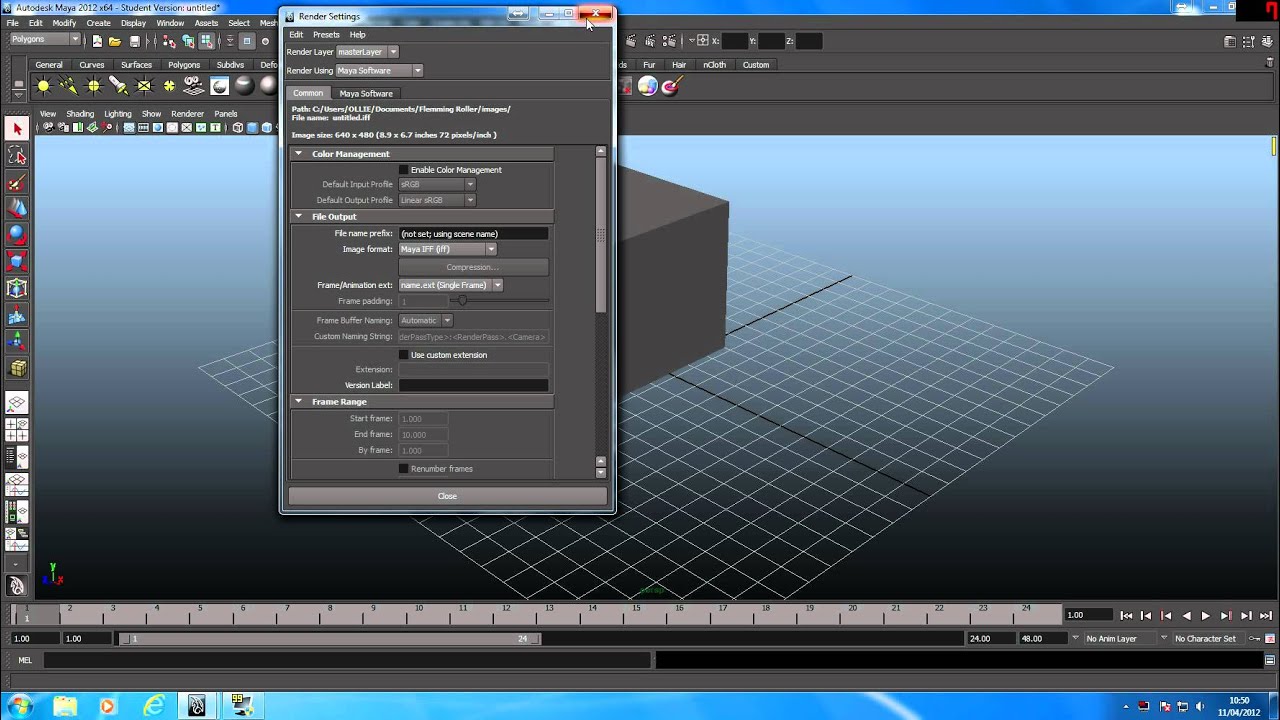
Task: Go to start of playback range
Action: pyautogui.click(x=1126, y=616)
